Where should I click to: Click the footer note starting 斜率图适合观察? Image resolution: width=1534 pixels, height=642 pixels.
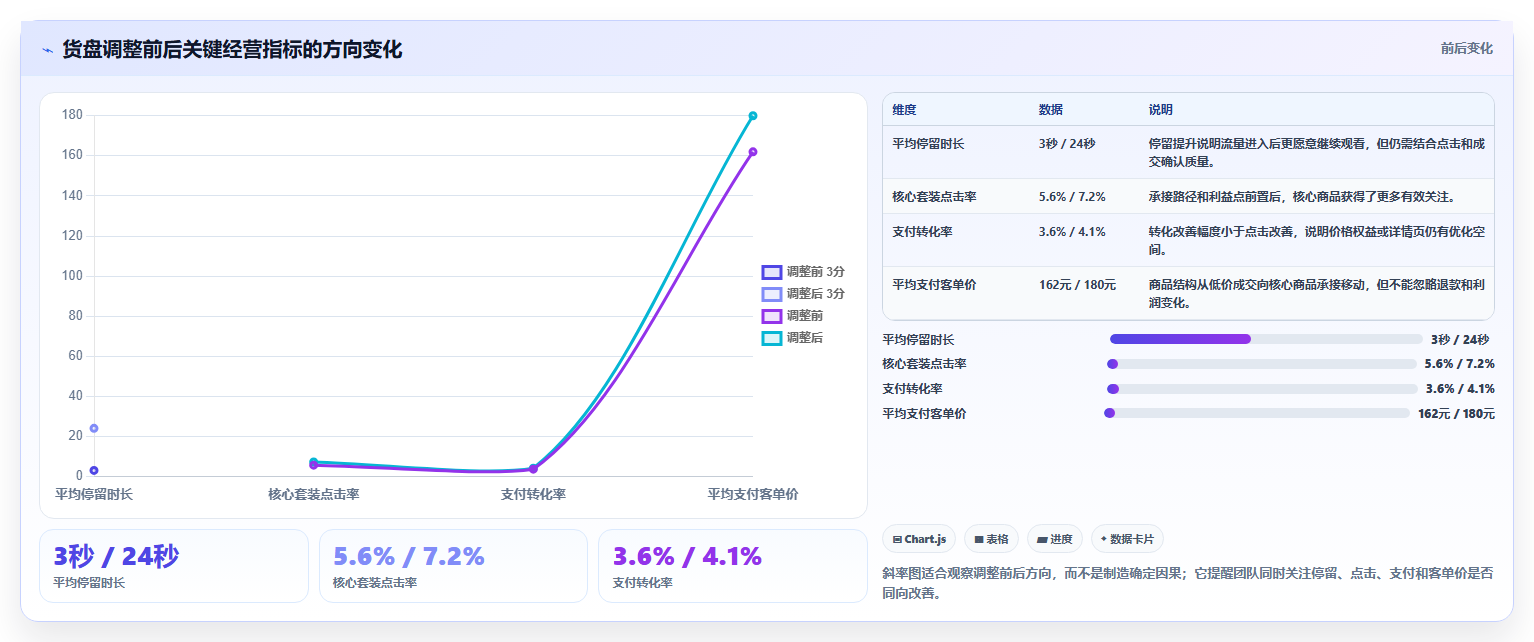click(x=1188, y=584)
